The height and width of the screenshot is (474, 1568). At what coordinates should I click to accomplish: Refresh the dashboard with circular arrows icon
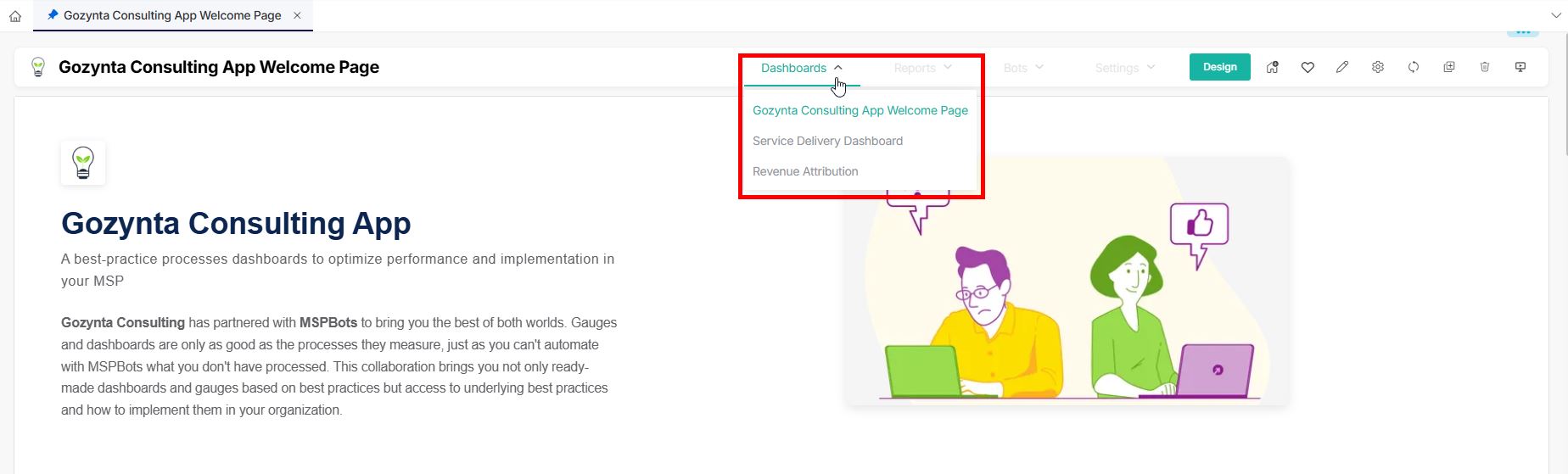tap(1414, 67)
